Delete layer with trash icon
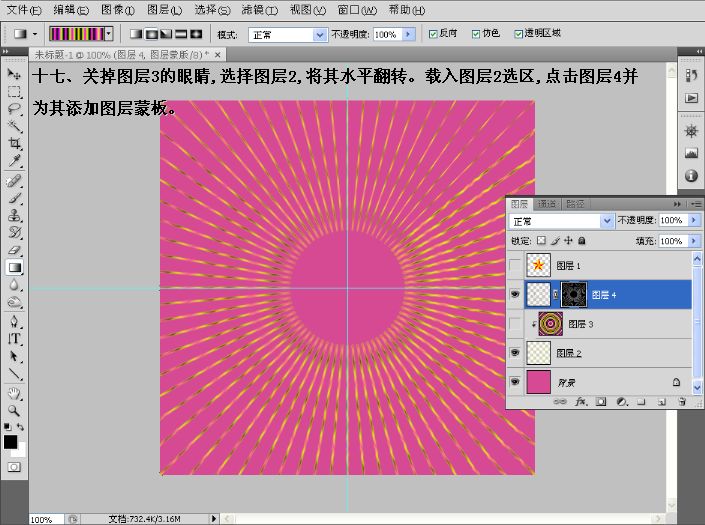This screenshot has width=705, height=525. (x=682, y=402)
